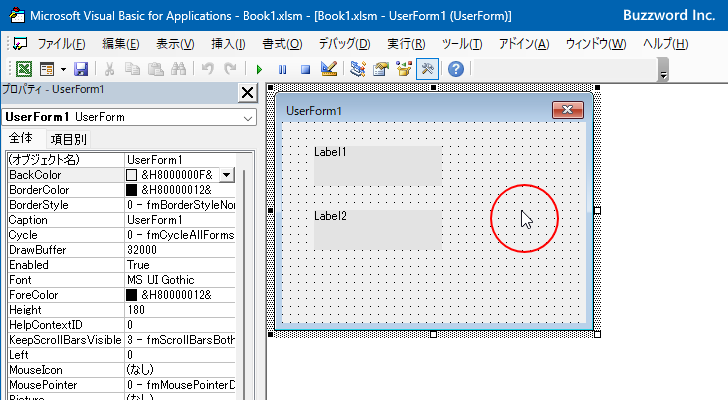Image resolution: width=728 pixels, height=400 pixels.
Task: Select the KeepScrollBarsVisible property row
Action: pyautogui.click(x=122, y=340)
